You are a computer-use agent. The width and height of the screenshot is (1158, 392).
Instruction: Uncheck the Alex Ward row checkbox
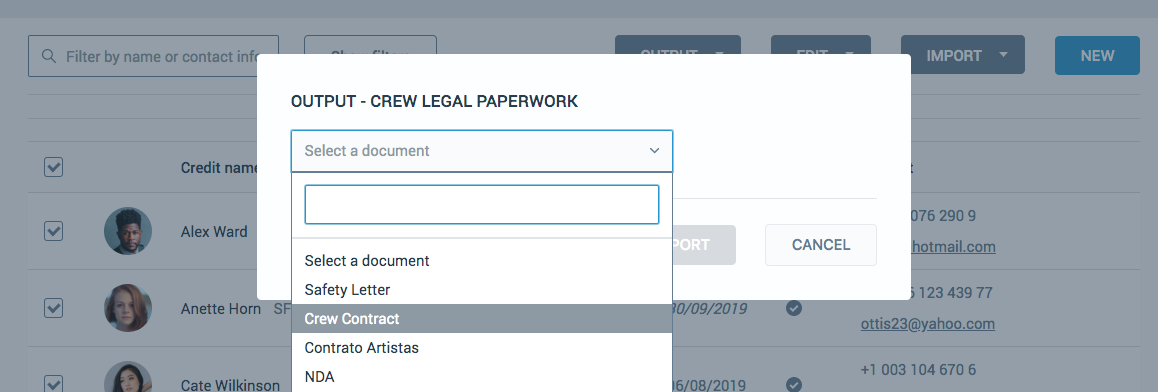[x=53, y=231]
